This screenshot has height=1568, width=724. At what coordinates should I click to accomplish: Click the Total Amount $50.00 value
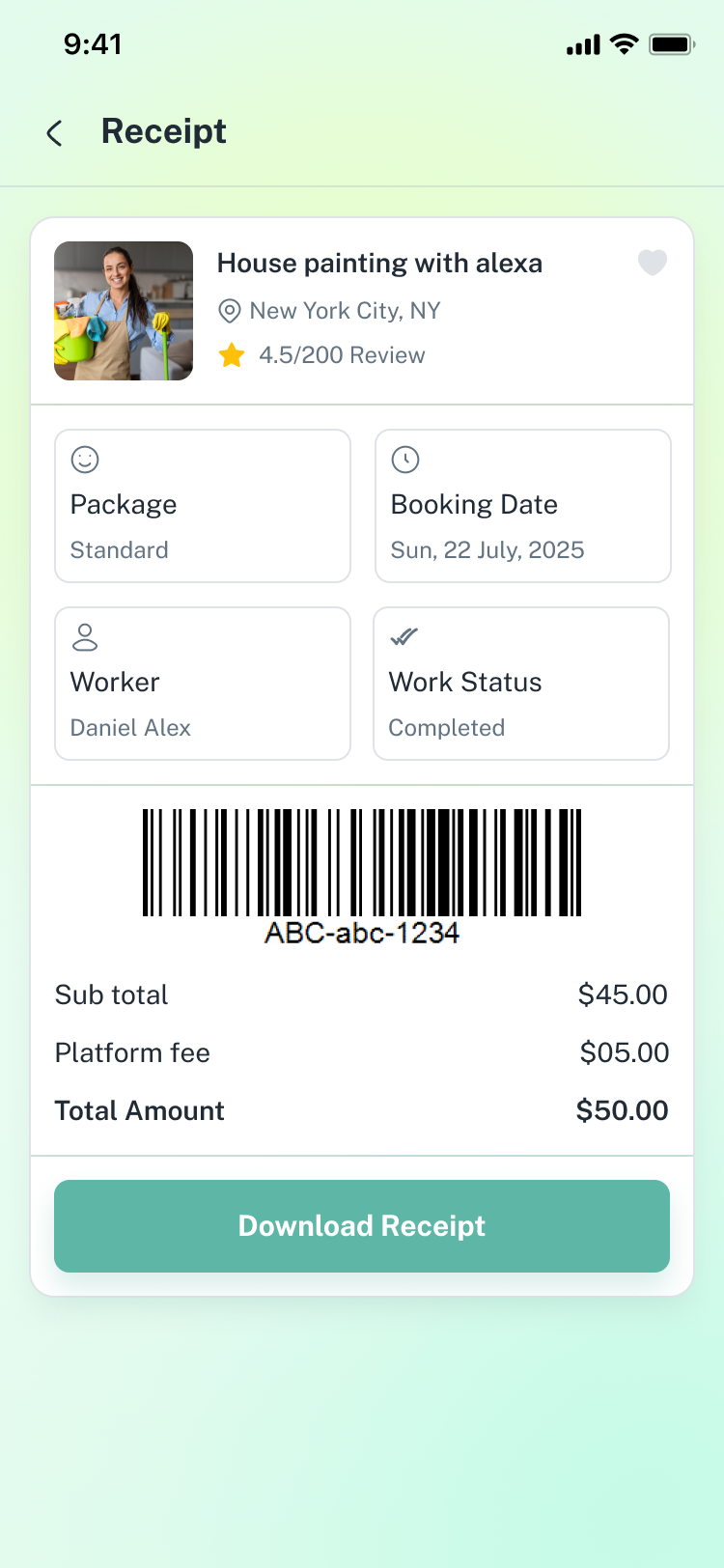(x=622, y=1110)
